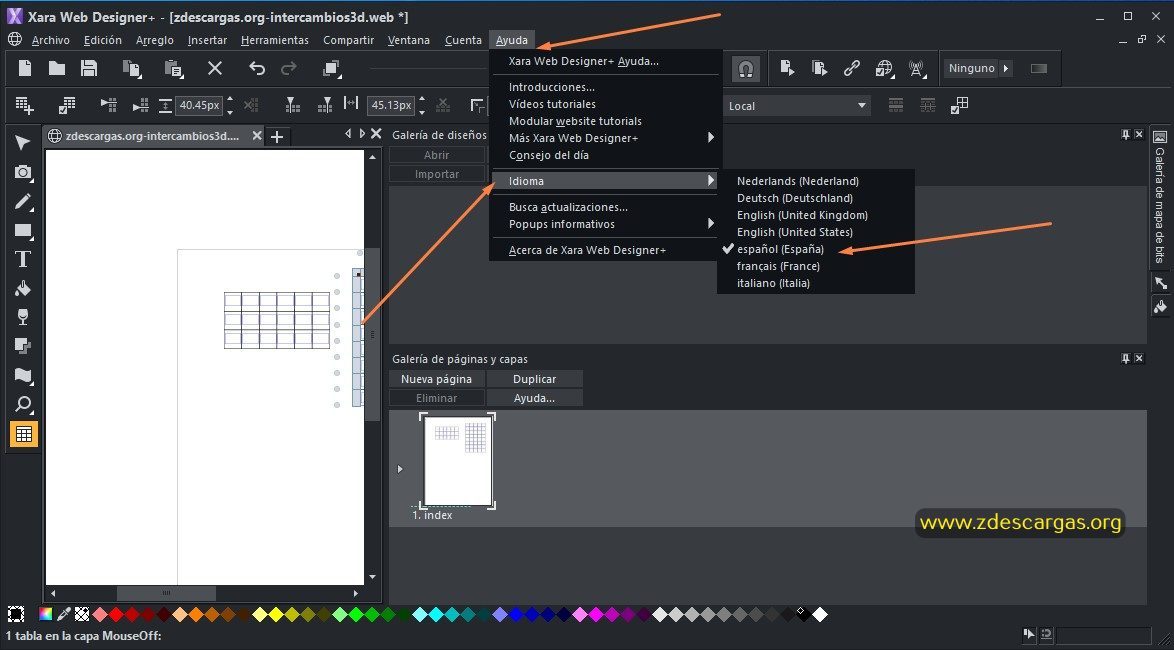Click the link chain icon
This screenshot has height=650, width=1174.
[x=852, y=68]
